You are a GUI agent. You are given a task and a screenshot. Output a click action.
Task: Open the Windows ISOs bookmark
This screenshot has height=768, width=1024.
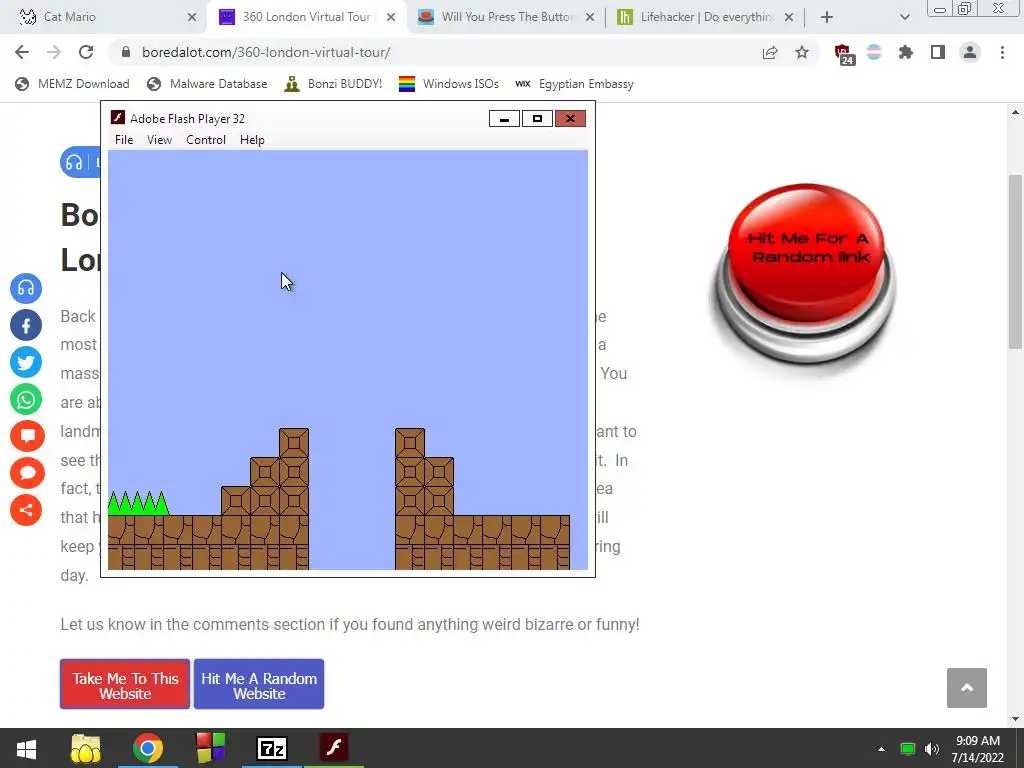coord(449,84)
